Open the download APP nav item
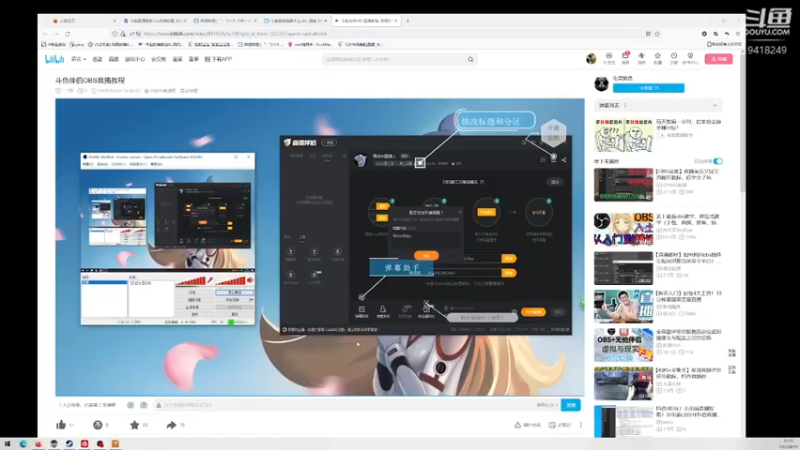Viewport: 800px width, 450px height. (218, 59)
